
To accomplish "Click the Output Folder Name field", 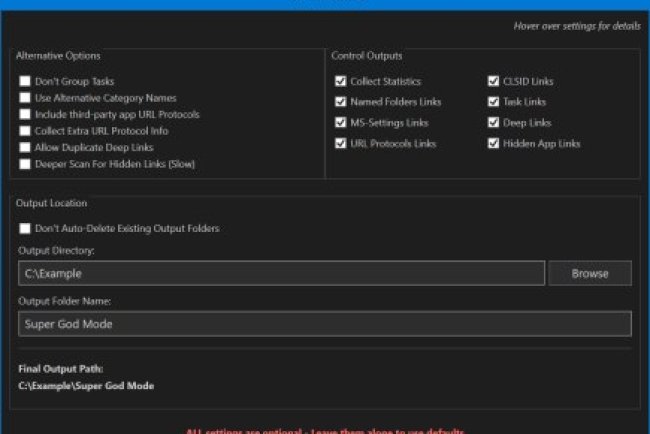I will [x=325, y=324].
